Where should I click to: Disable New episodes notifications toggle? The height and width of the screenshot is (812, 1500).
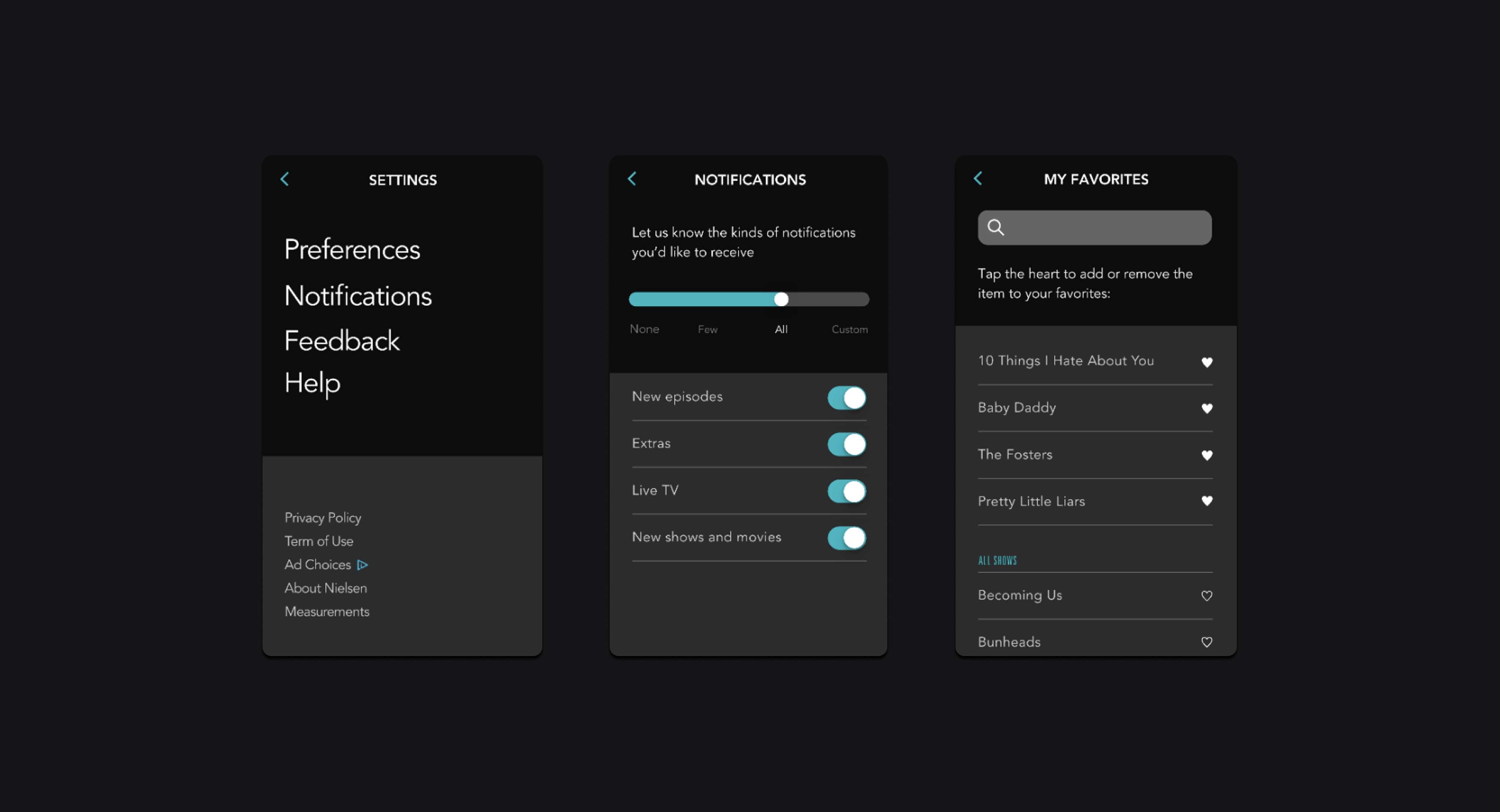click(846, 398)
